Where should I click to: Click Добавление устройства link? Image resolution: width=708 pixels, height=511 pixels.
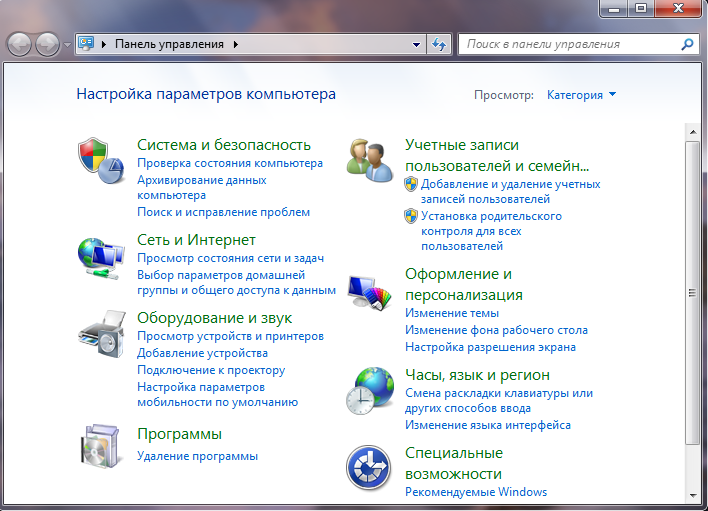202,353
